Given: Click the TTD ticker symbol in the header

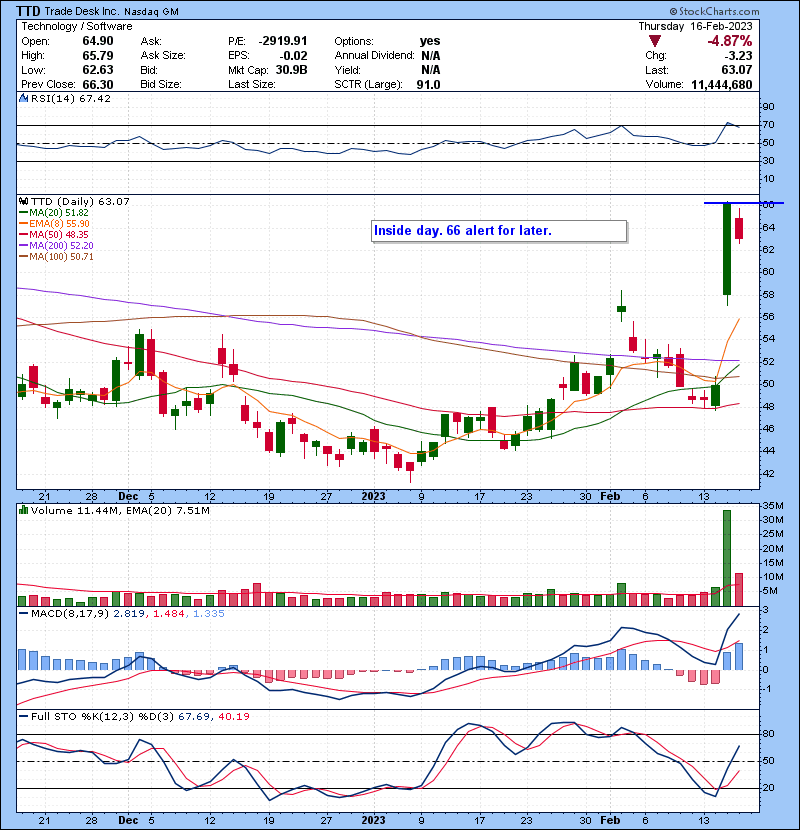Looking at the screenshot, I should click(28, 11).
